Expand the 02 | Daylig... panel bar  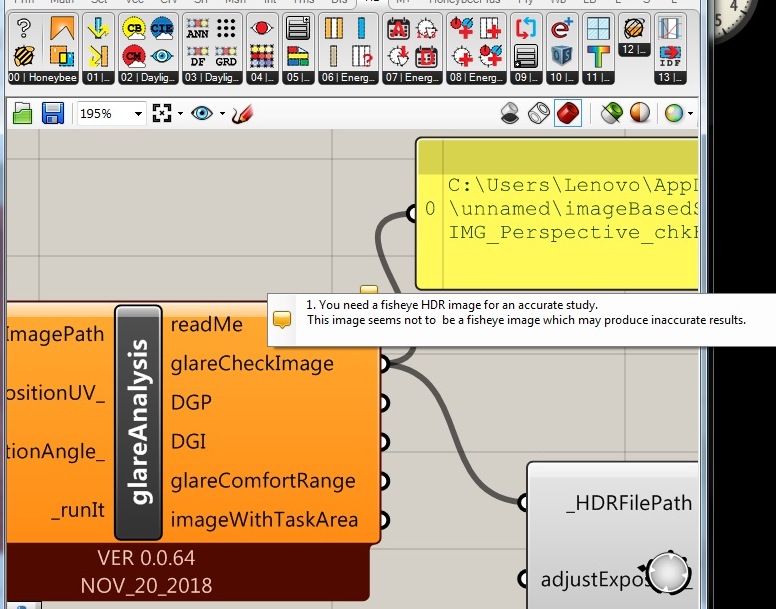point(148,78)
